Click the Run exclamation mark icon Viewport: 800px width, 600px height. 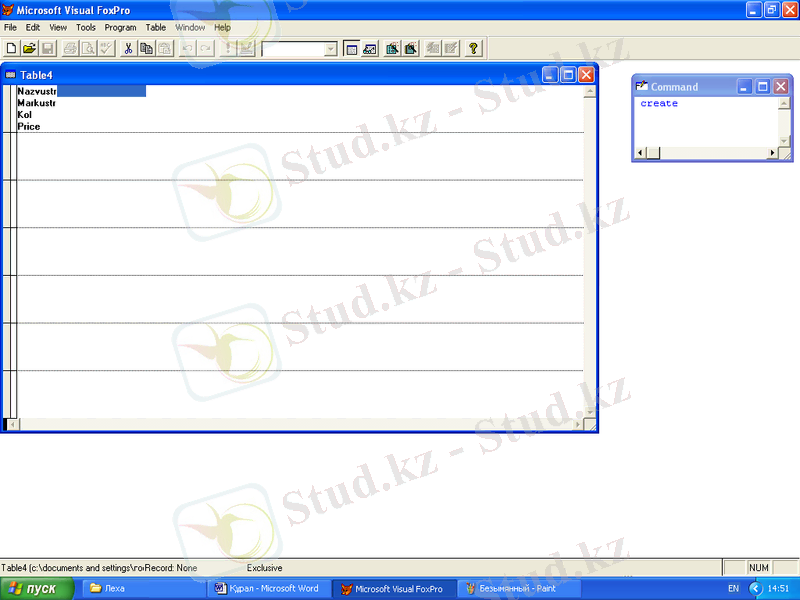click(x=228, y=48)
